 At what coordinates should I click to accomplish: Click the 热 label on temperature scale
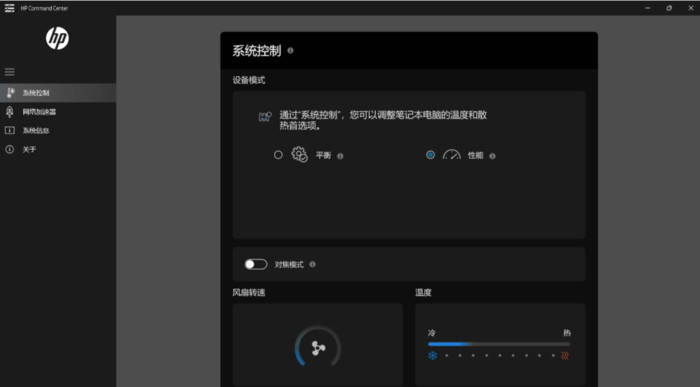coord(567,333)
